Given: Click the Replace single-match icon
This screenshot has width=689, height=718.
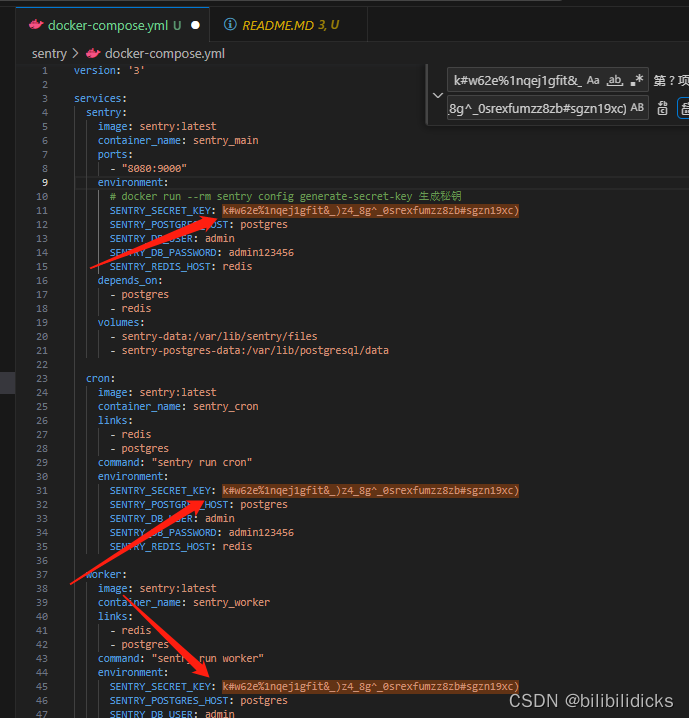Looking at the screenshot, I should click(x=662, y=108).
